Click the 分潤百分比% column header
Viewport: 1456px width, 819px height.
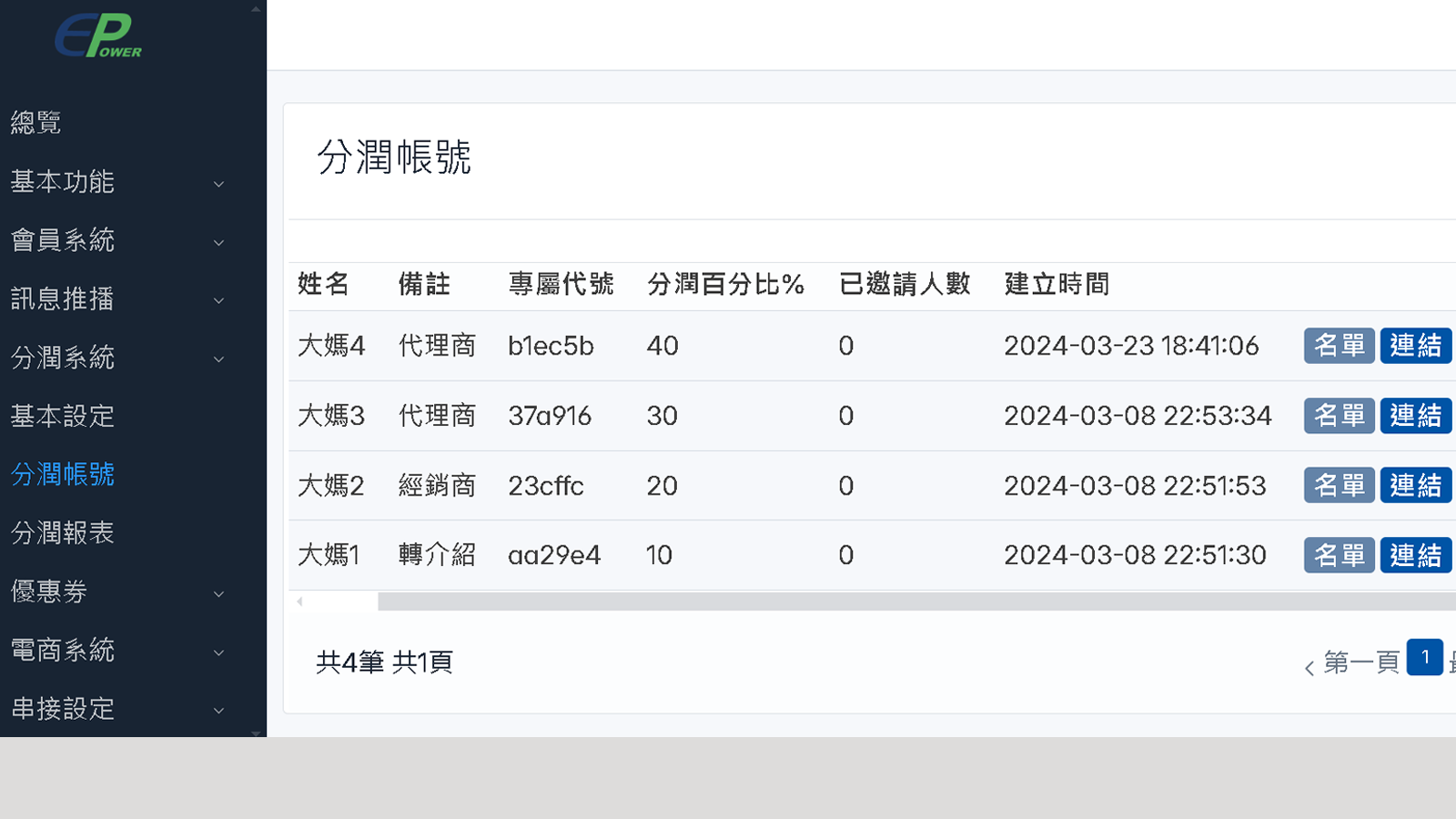coord(725,284)
